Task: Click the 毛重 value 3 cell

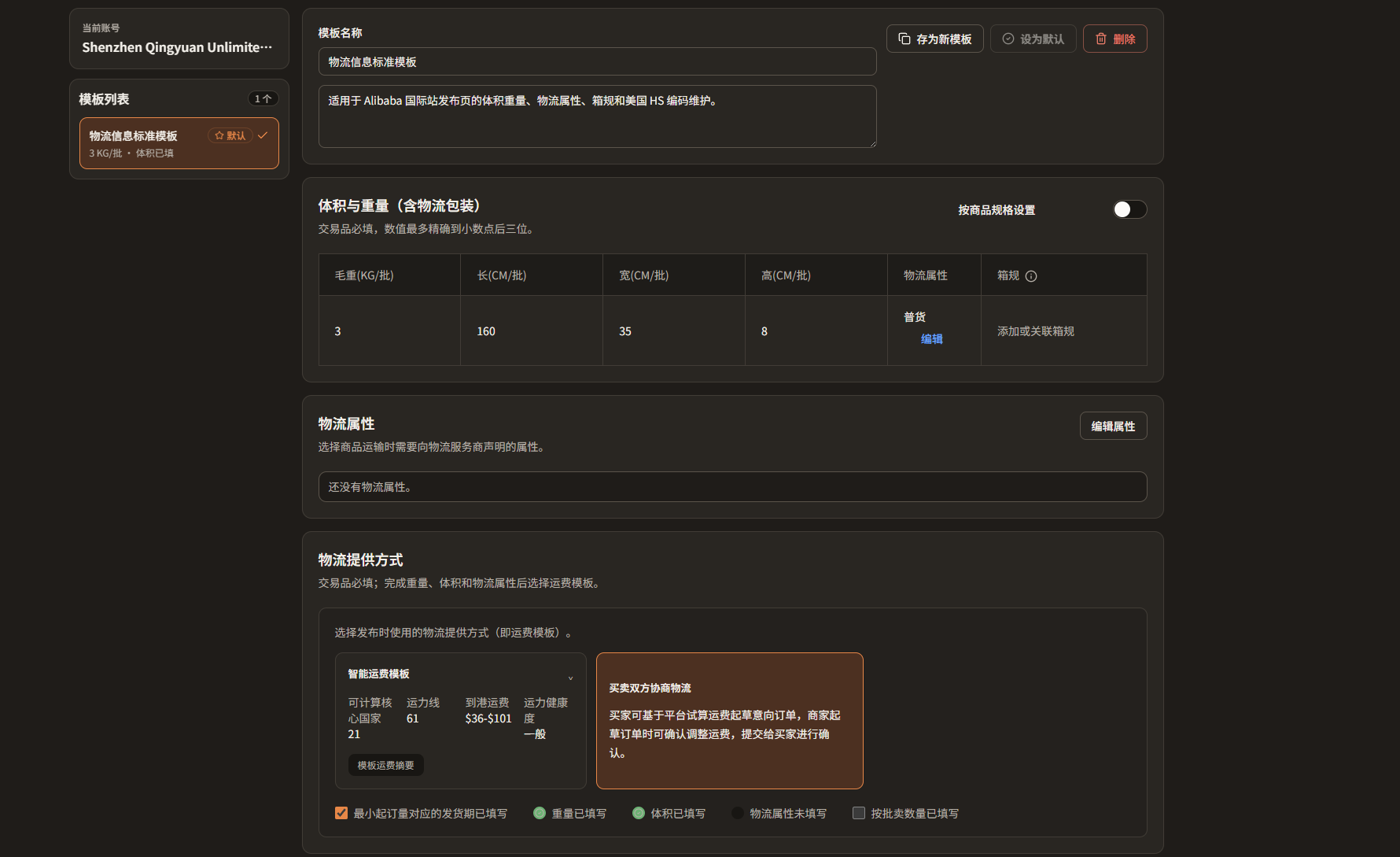Action: 389,331
